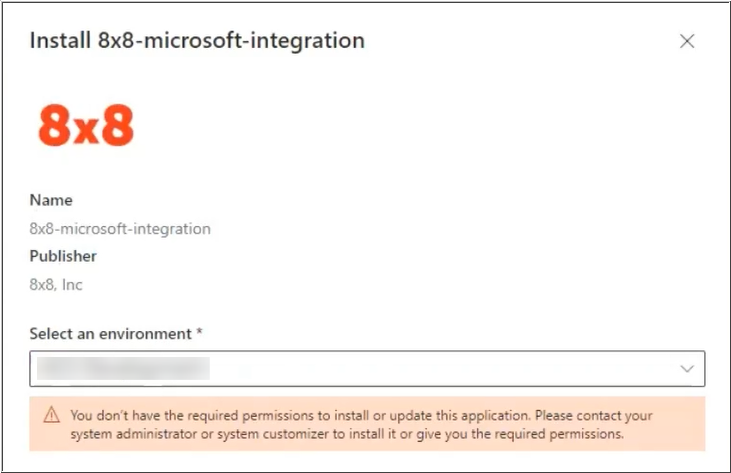Screen dimensions: 731x473
Task: Click the permissions warning banner first line
Action: click(361, 415)
